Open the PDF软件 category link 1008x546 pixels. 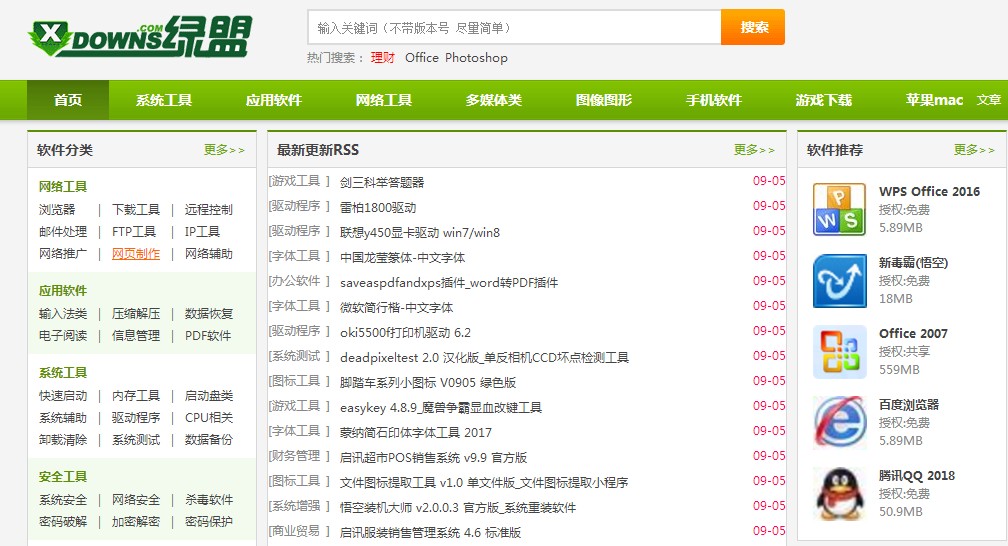click(208, 336)
